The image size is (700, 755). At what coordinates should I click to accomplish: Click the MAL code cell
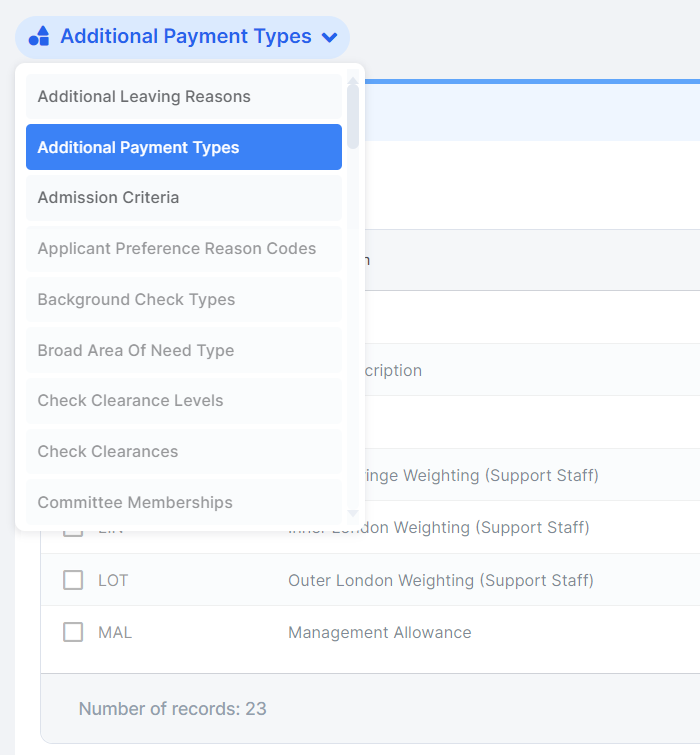tap(115, 633)
